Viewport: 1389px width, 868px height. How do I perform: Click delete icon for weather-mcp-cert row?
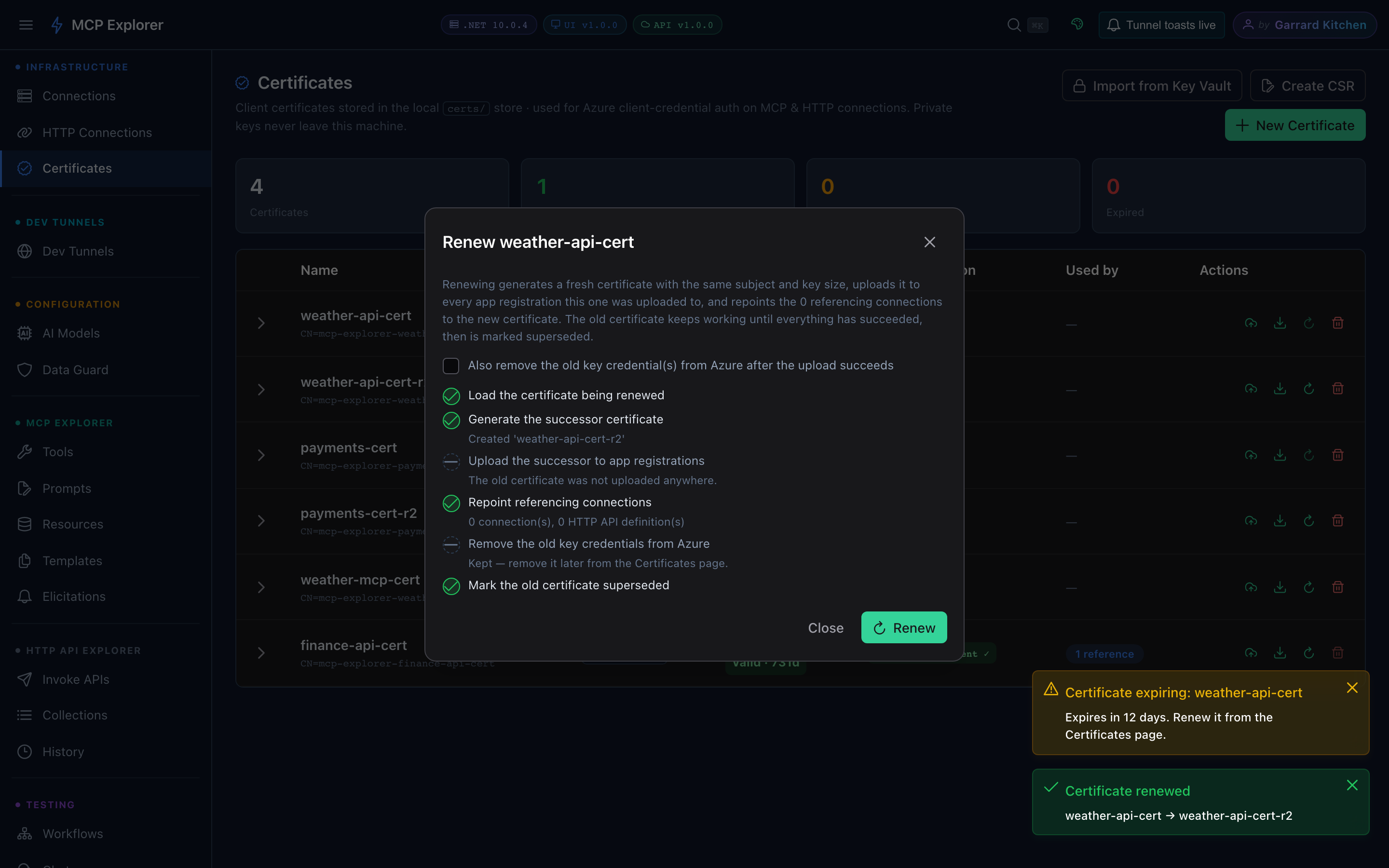1337,587
